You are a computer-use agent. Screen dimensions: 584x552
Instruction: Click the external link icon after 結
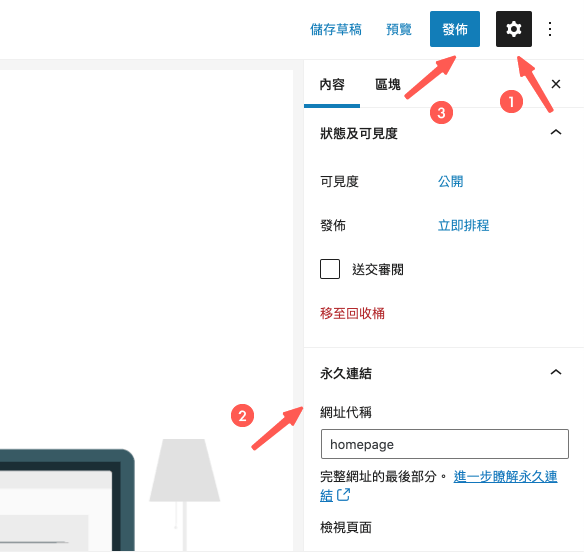[x=343, y=495]
